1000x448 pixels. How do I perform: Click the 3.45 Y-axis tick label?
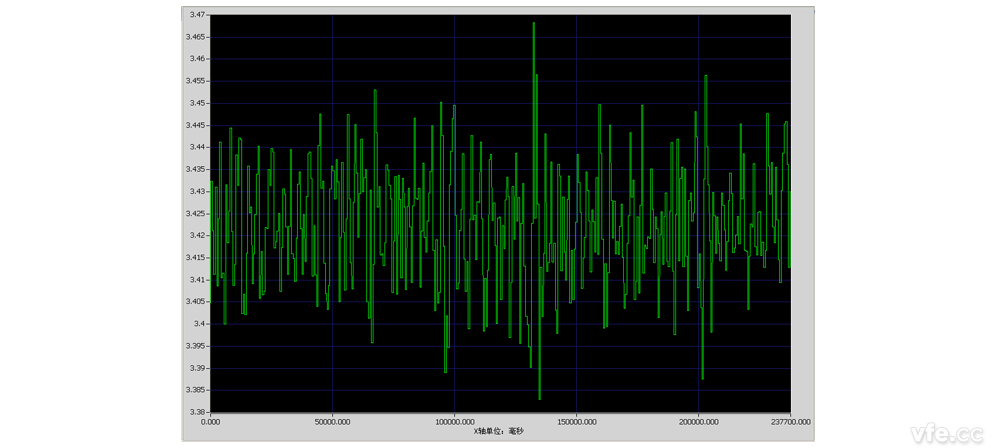[197, 103]
